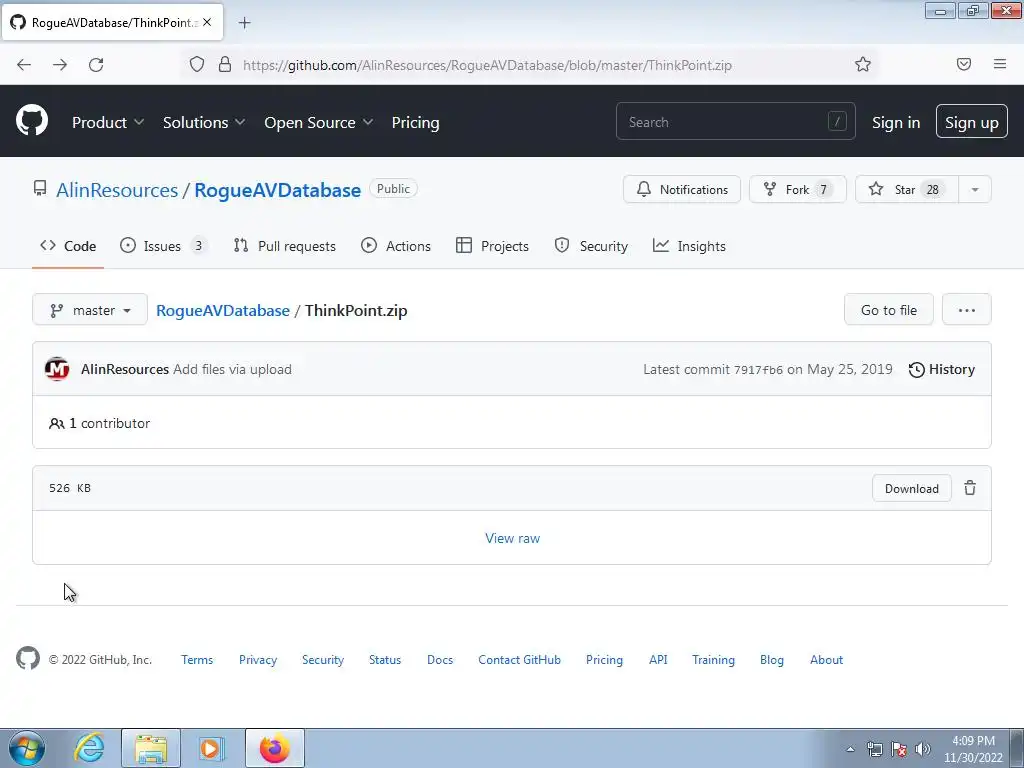Screen dimensions: 1024x768
Task: Switch to the Projects tab
Action: pyautogui.click(x=492, y=246)
